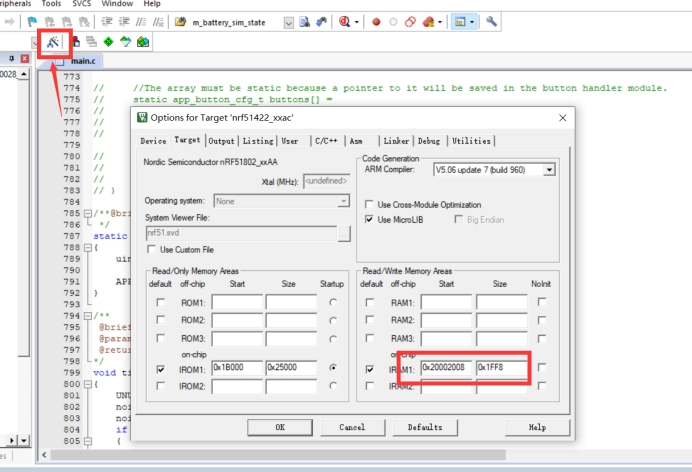This screenshot has height=472, width=692.
Task: Open the window layout icon
Action: 460,22
